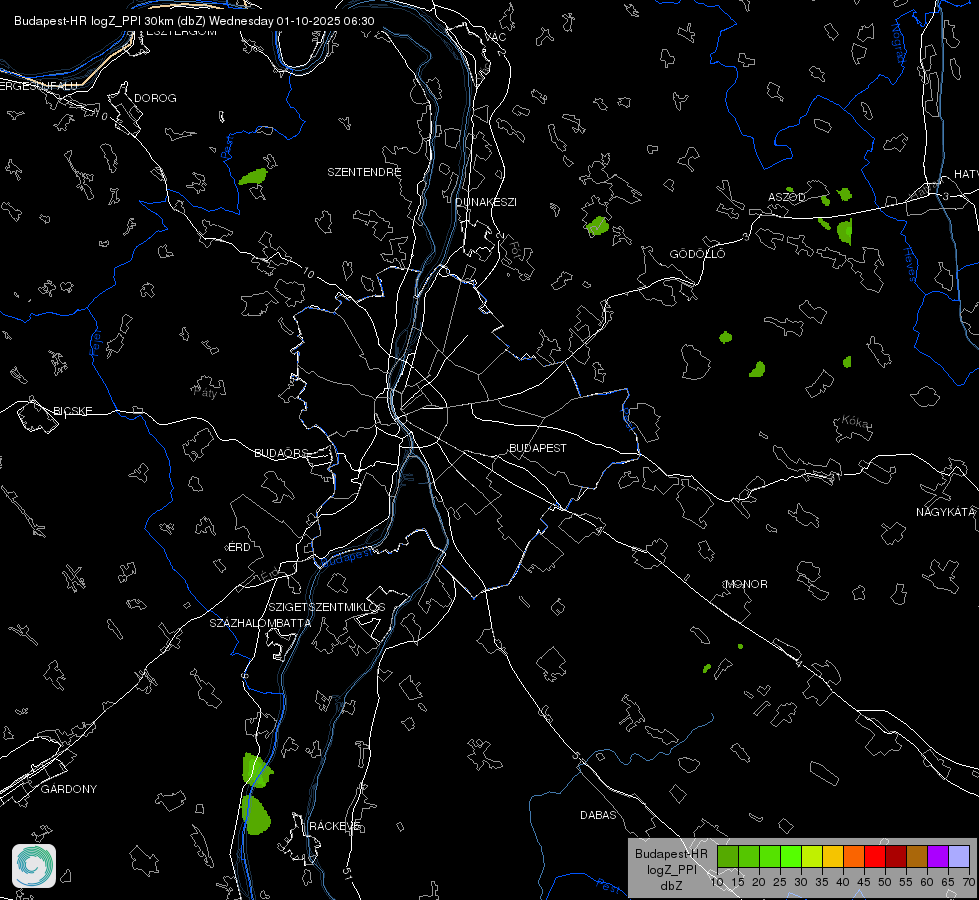Click the DOROG town label

pos(155,98)
